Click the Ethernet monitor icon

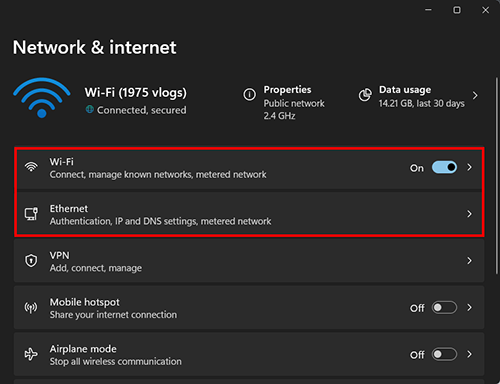(31, 214)
